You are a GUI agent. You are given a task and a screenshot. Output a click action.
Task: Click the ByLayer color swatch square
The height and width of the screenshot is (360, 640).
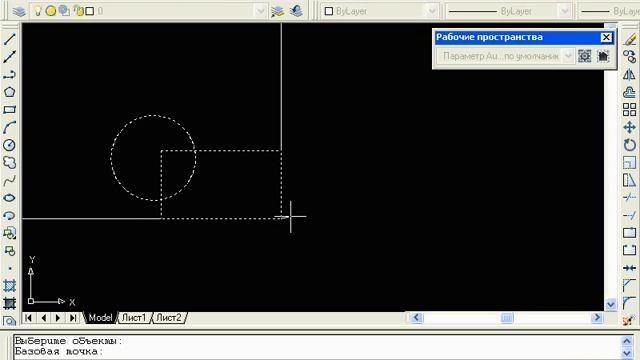[329, 11]
